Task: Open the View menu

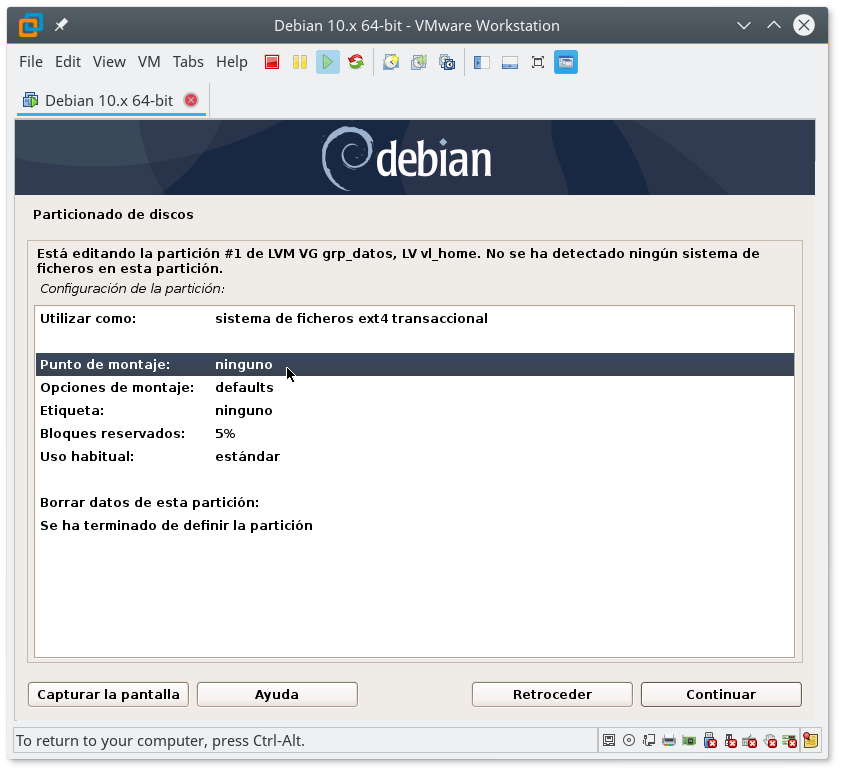Action: coord(109,62)
